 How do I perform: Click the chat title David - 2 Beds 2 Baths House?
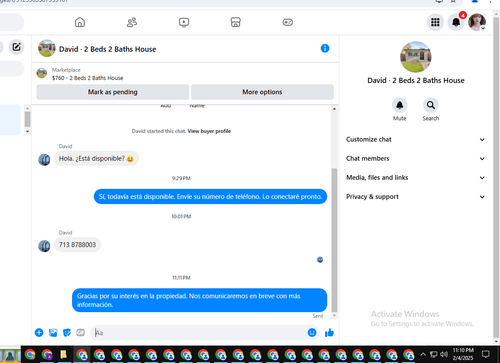(107, 49)
